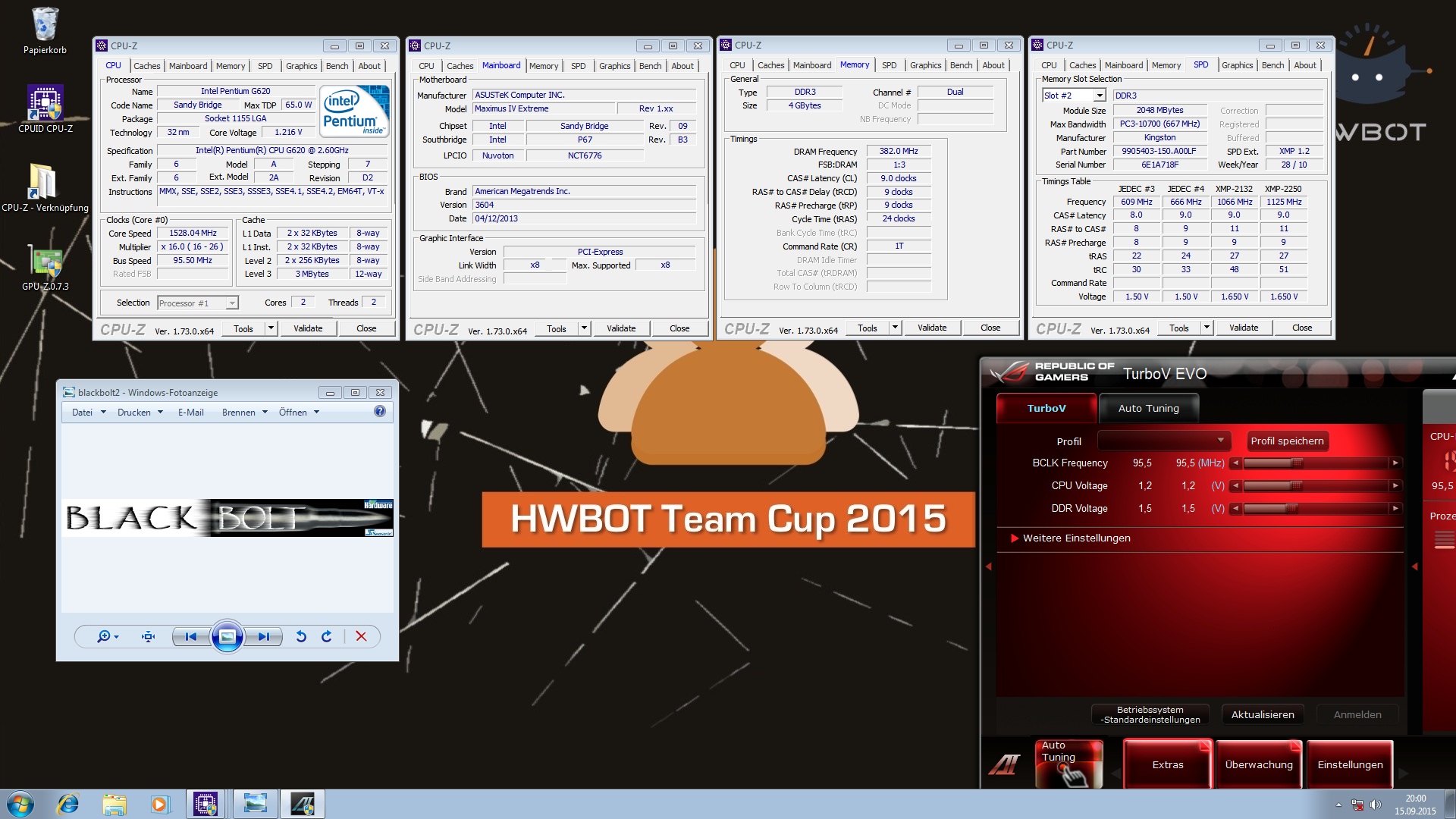The image size is (1456, 819).
Task: Open Internet Explorer from the taskbar
Action: pyautogui.click(x=68, y=804)
